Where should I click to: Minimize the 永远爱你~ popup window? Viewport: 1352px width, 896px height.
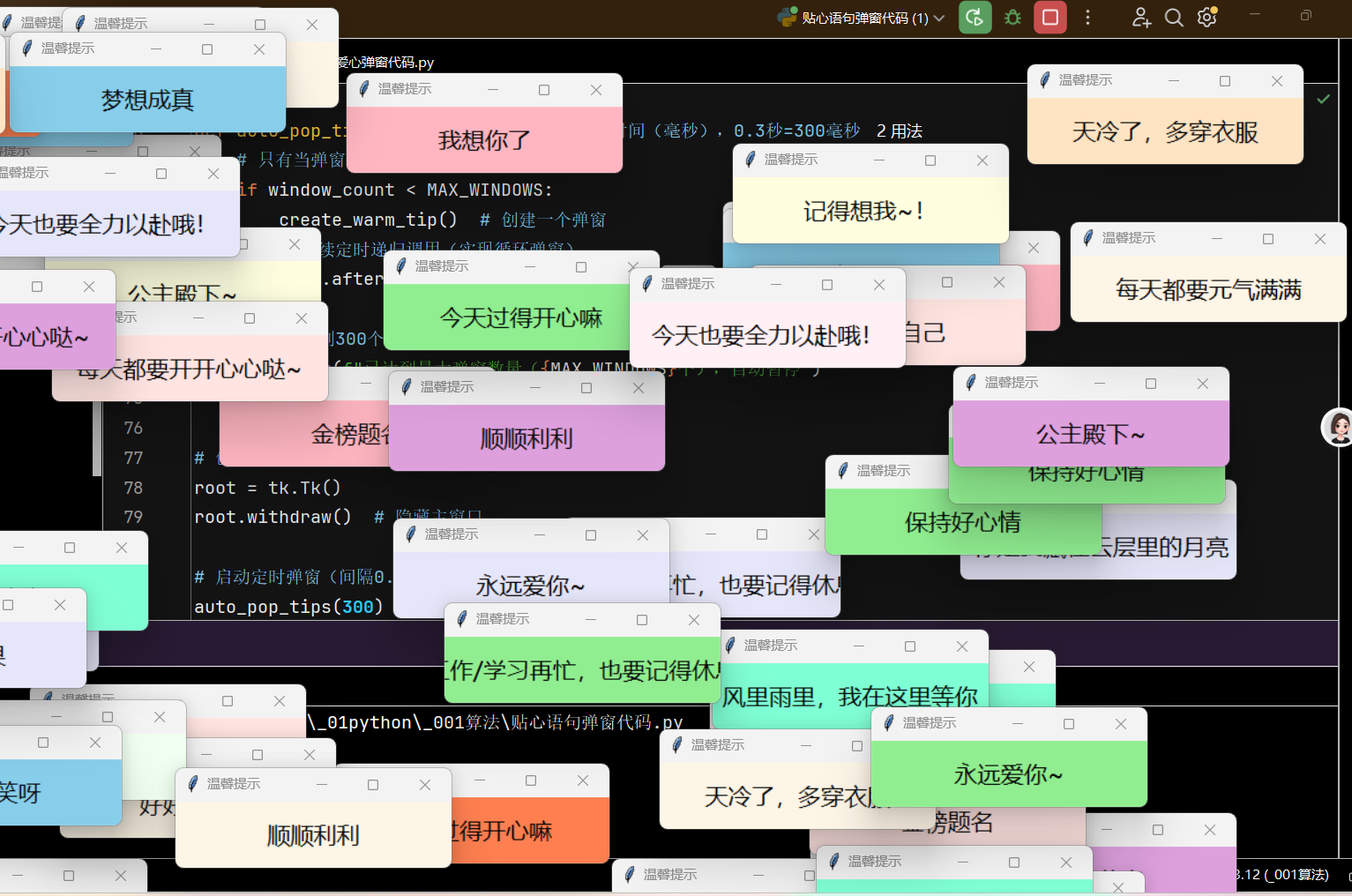coord(1016,724)
